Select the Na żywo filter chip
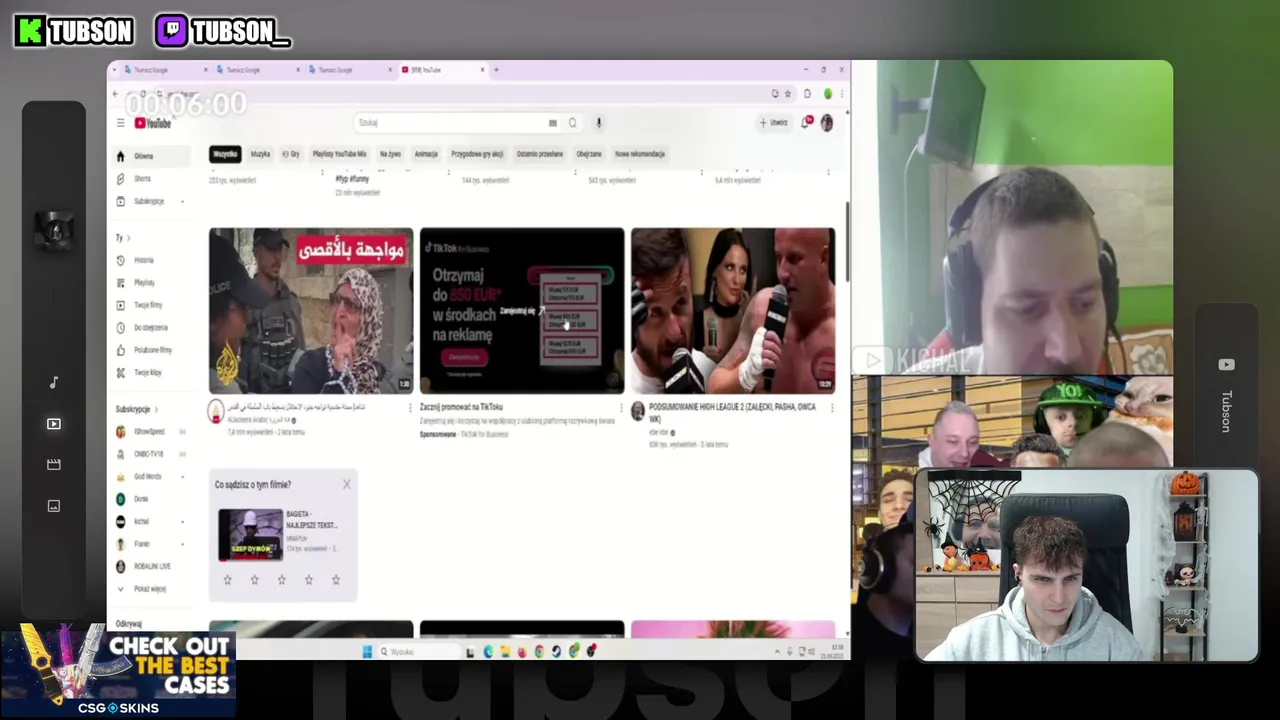This screenshot has width=1280, height=720. (390, 154)
